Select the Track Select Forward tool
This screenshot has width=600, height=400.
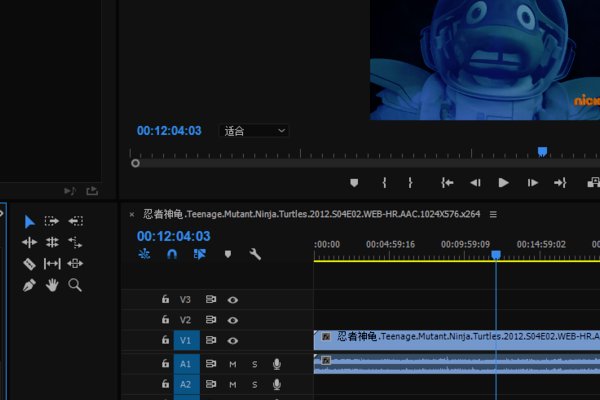(x=52, y=221)
